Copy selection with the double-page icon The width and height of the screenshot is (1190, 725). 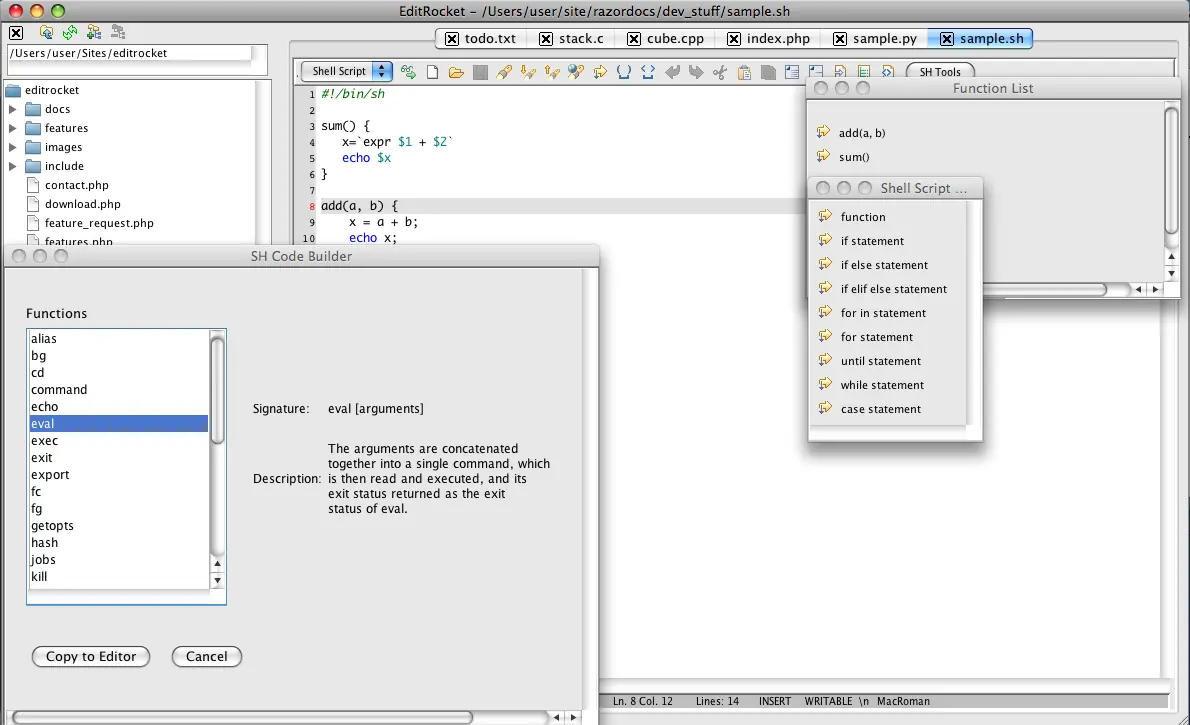coord(768,72)
